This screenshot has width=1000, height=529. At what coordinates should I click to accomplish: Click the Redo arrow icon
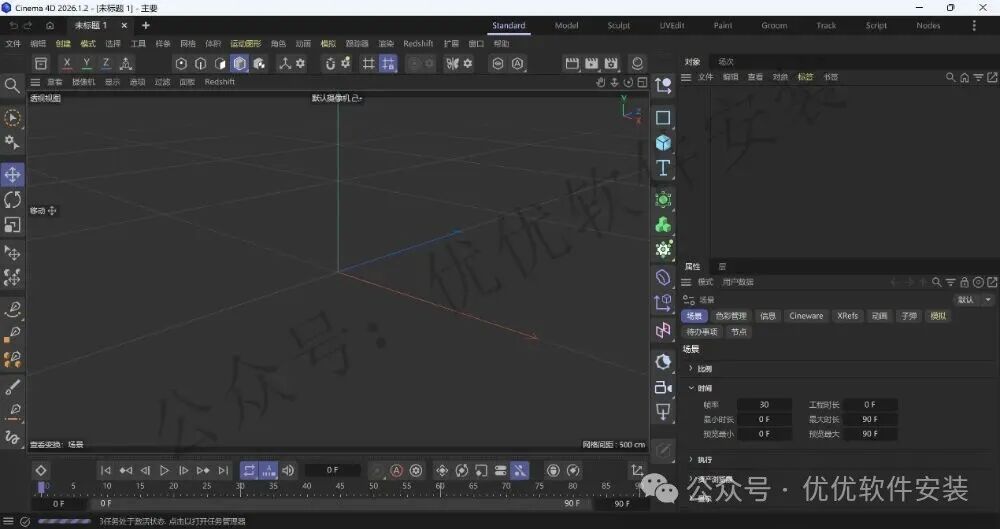point(27,26)
